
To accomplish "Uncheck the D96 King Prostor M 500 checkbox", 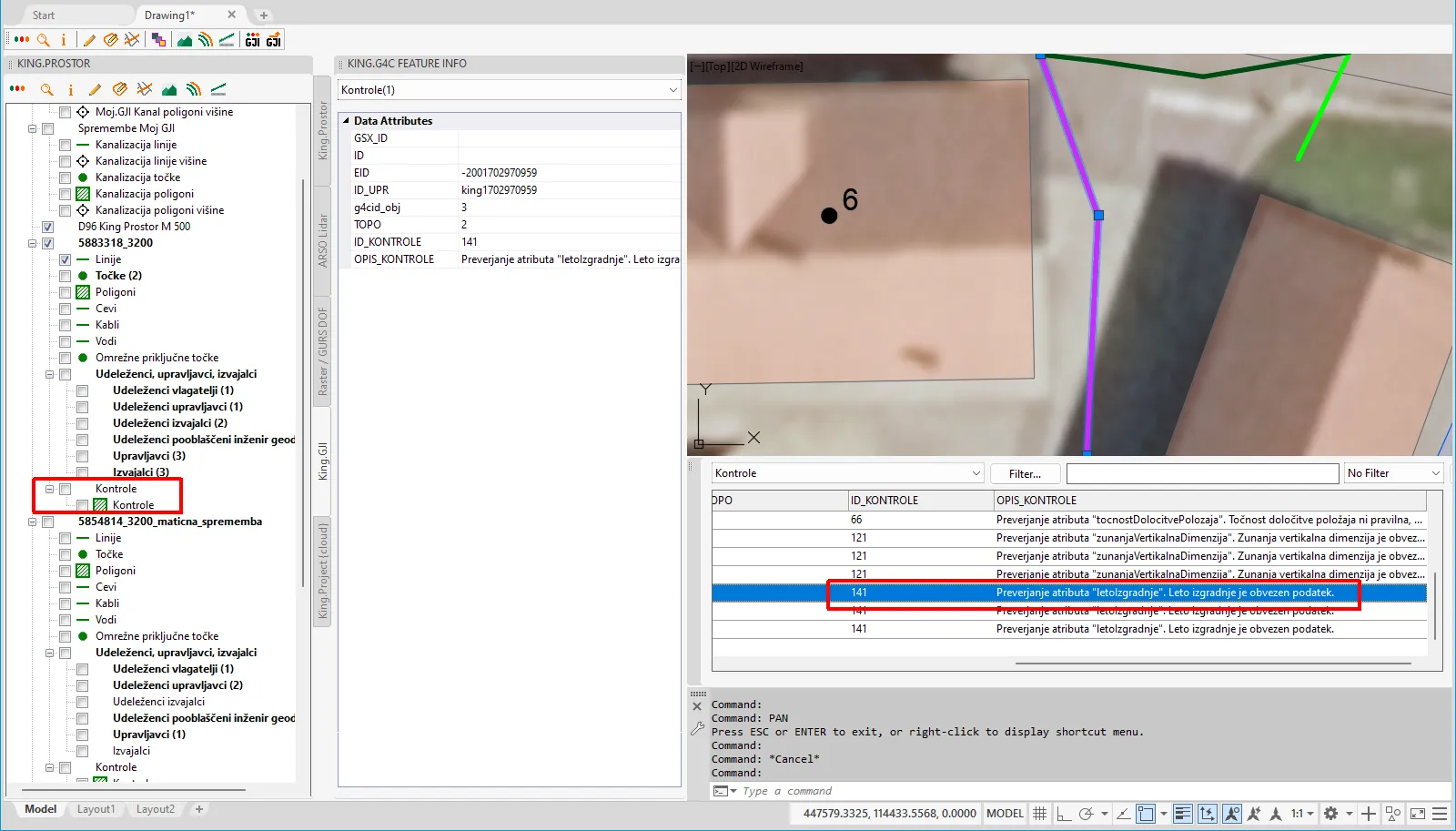I will coord(48,227).
